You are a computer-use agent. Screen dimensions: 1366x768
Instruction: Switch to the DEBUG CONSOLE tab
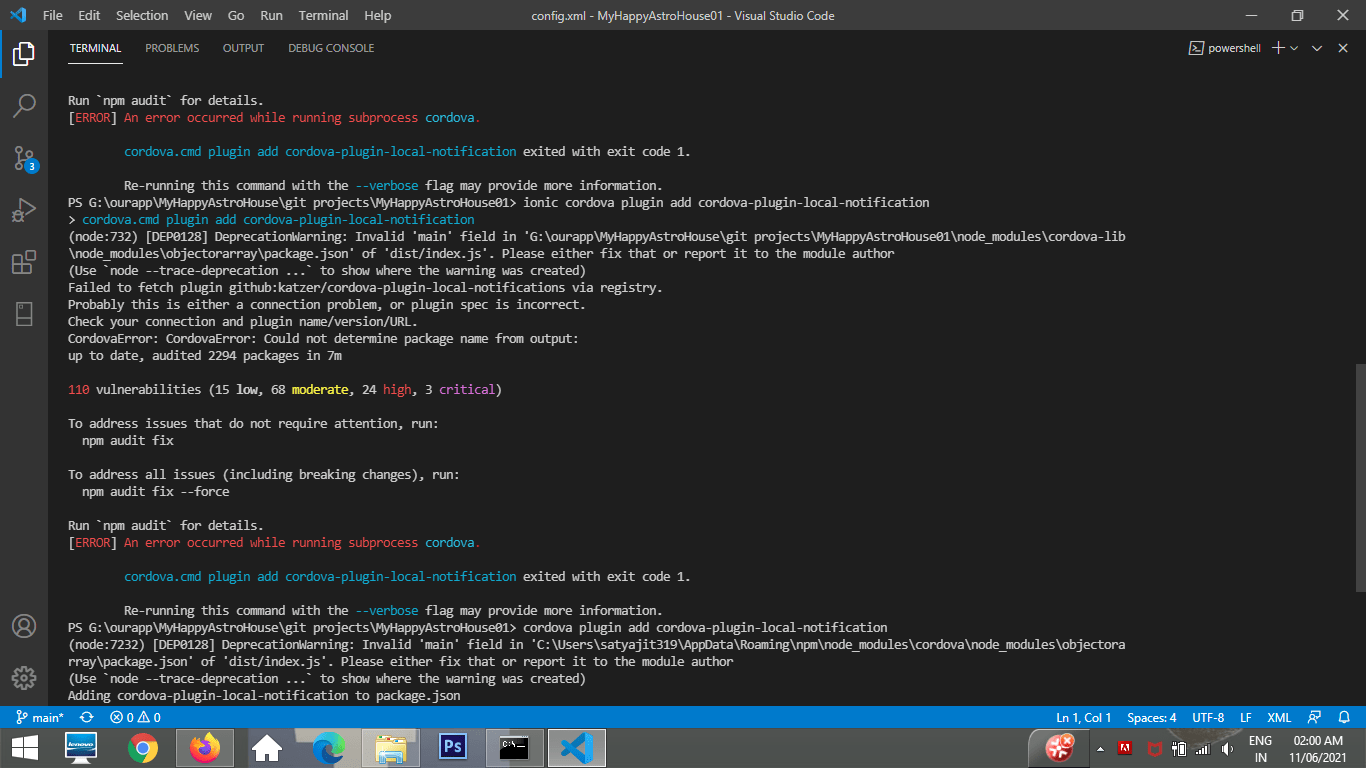click(330, 47)
